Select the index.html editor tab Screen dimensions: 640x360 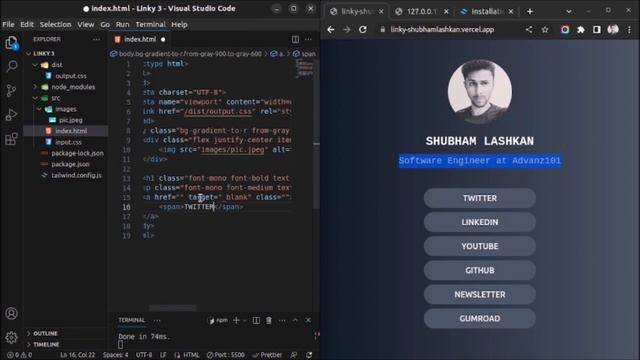click(x=140, y=39)
